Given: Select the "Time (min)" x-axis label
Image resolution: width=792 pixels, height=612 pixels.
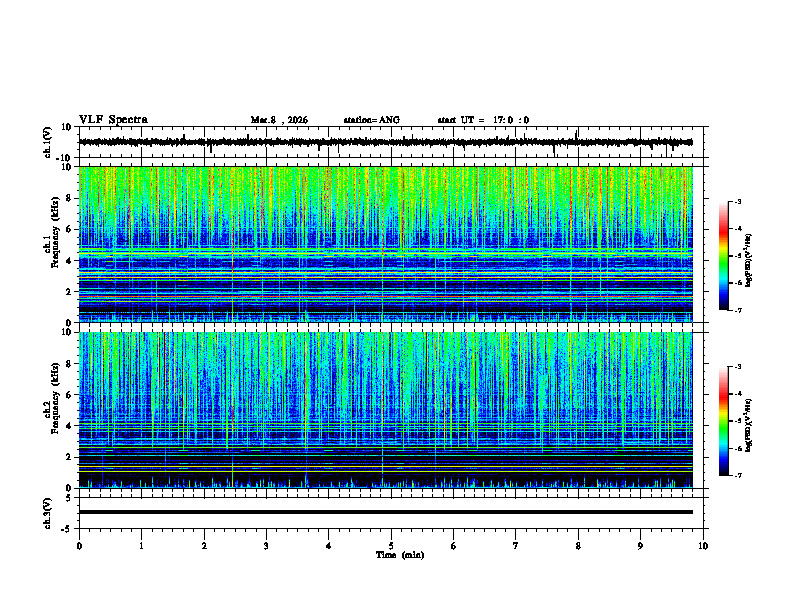Looking at the screenshot, I should [x=400, y=555].
